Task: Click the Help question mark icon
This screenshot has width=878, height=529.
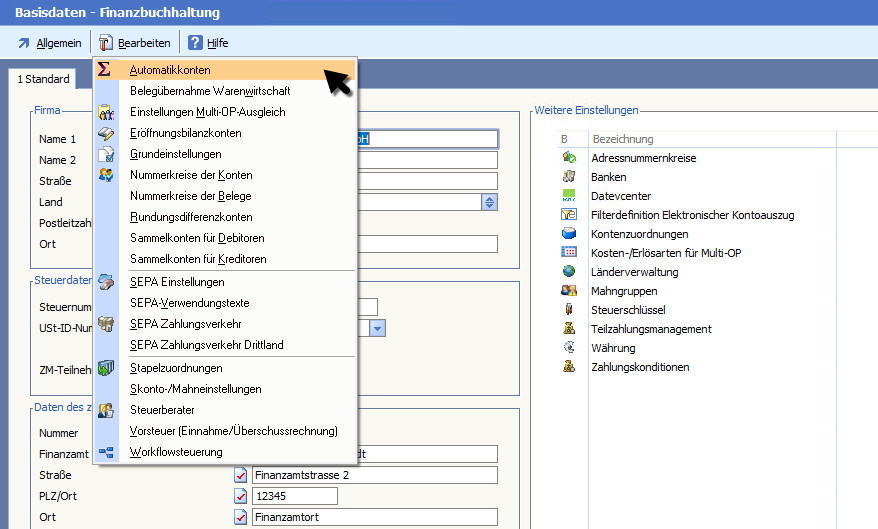Action: (x=195, y=43)
